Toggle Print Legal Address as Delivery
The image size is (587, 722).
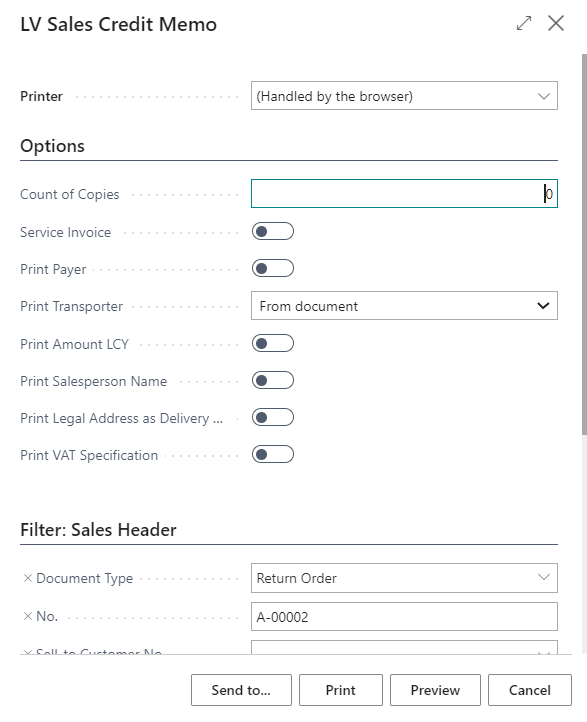point(273,418)
